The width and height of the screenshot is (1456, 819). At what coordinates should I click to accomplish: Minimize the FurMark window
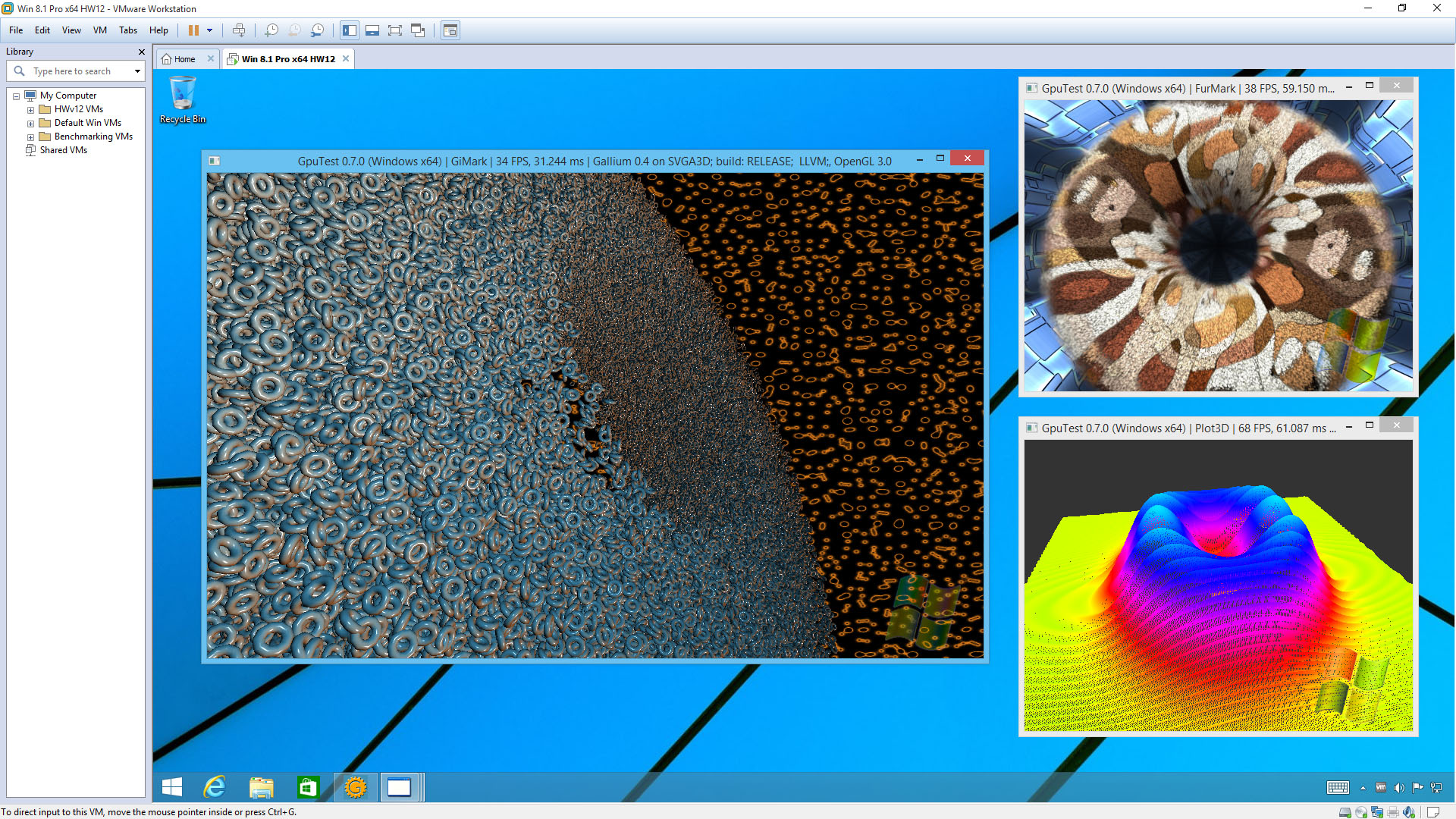tap(1349, 87)
